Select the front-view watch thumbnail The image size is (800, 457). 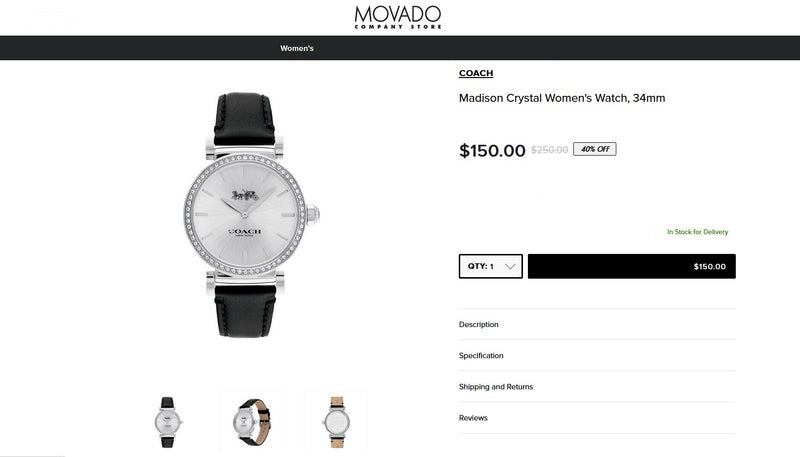pos(168,422)
